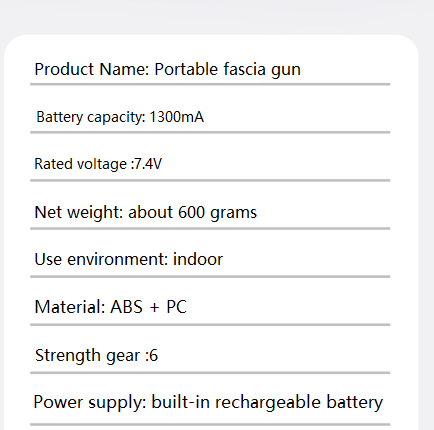Click the words "Portable fascia gun"
The height and width of the screenshot is (430, 434).
pyautogui.click(x=228, y=70)
